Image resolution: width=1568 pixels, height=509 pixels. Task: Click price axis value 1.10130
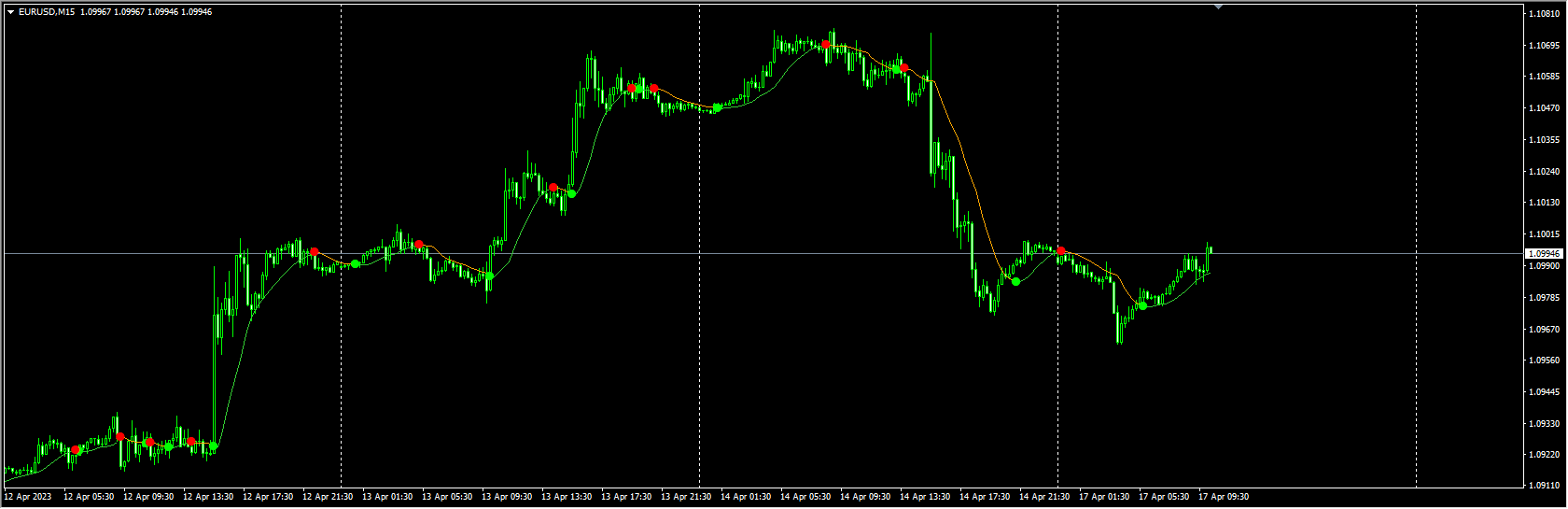coord(1545,203)
